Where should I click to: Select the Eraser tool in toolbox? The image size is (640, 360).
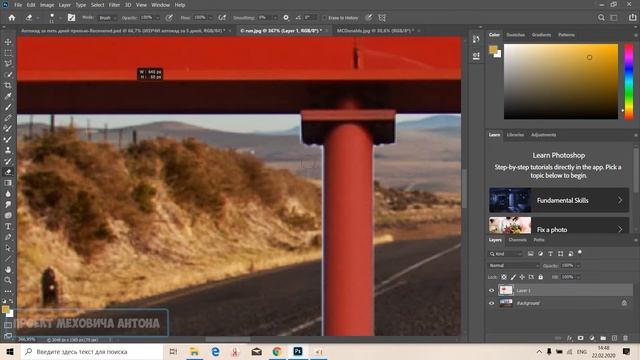(x=8, y=172)
